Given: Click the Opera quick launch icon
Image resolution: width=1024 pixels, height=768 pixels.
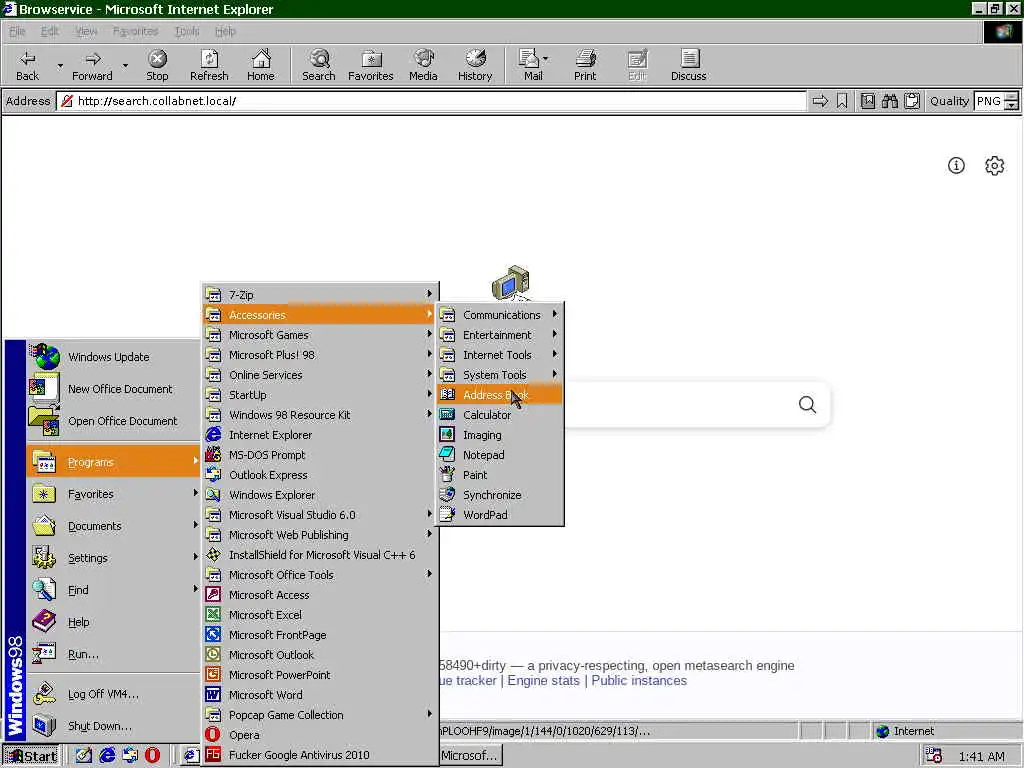Looking at the screenshot, I should [x=152, y=756].
